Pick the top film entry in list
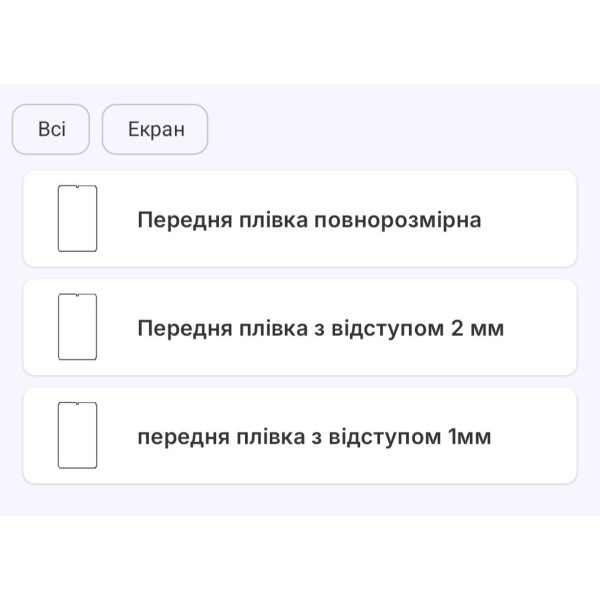600x600 pixels. 300,219
